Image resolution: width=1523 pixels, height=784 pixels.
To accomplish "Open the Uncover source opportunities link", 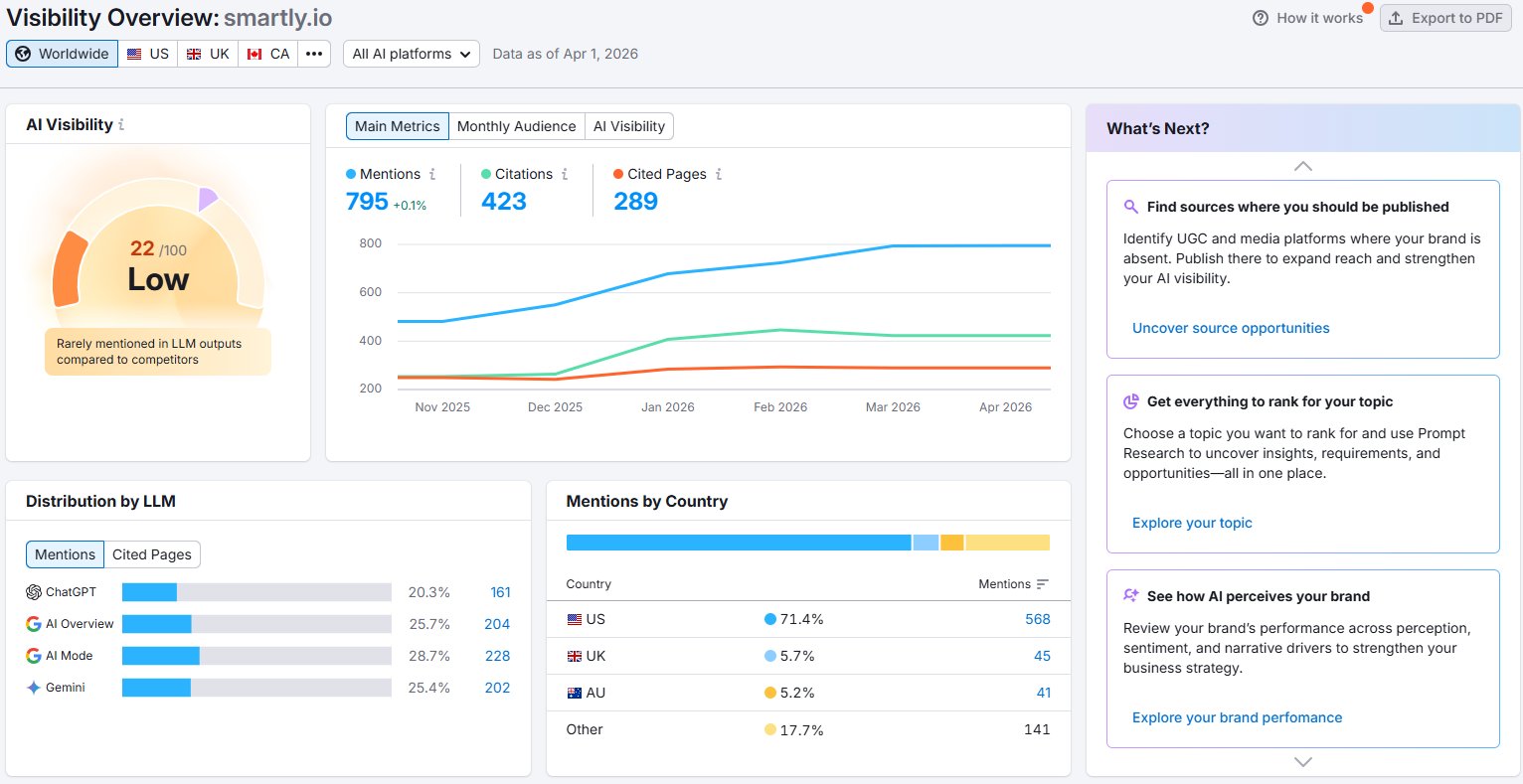I will (1230, 327).
